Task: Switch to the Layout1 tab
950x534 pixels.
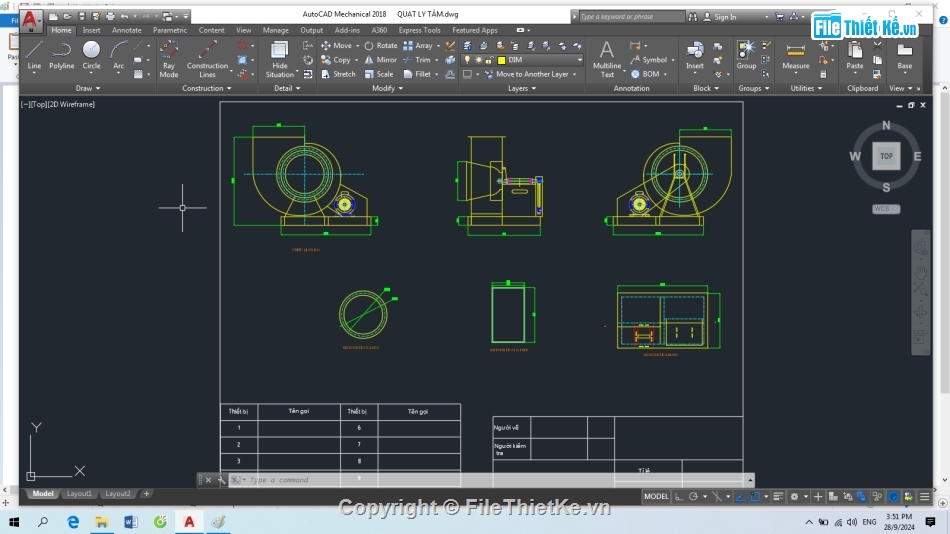Action: coord(79,493)
